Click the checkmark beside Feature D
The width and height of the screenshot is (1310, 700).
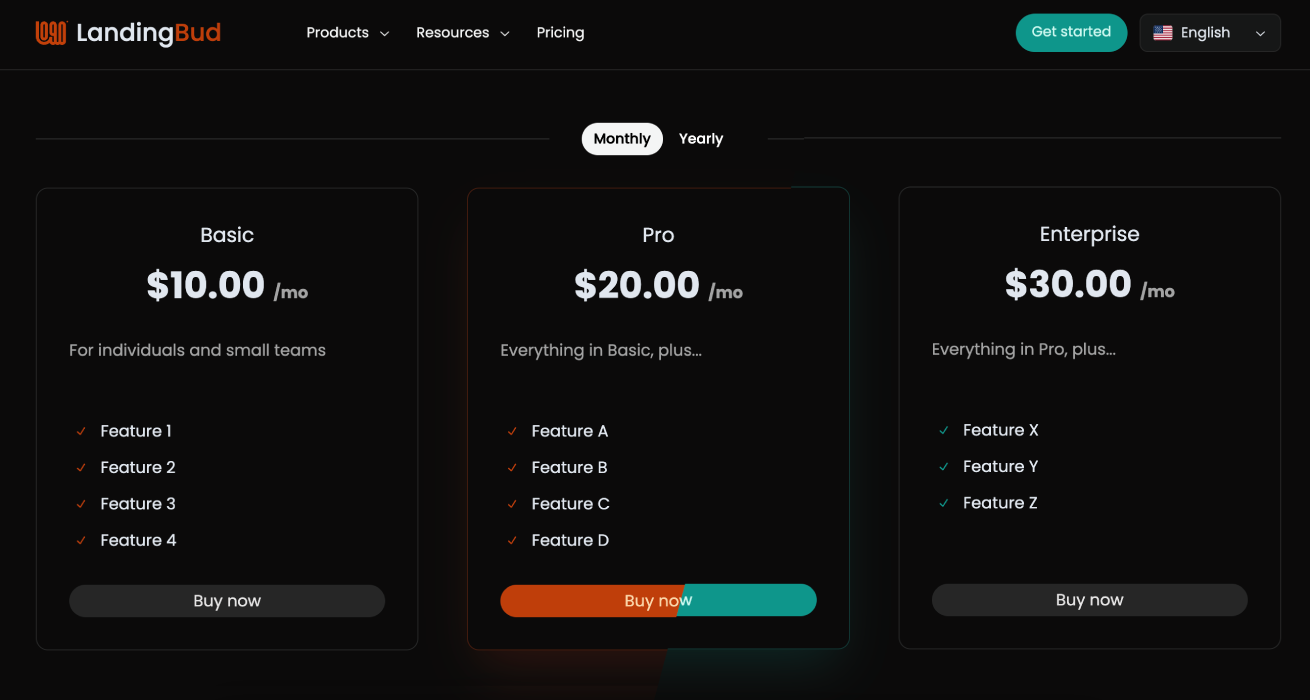pyautogui.click(x=512, y=540)
